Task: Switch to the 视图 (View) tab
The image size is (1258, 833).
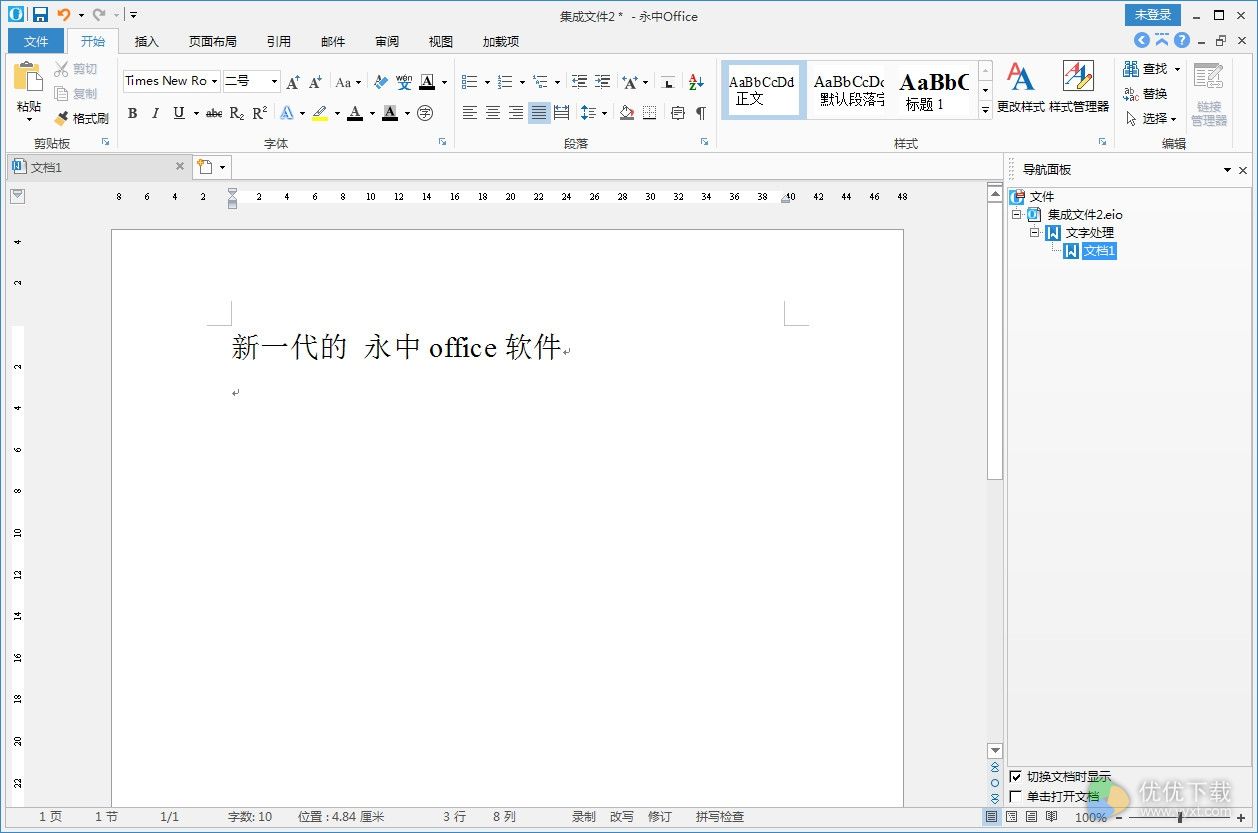Action: (x=441, y=41)
